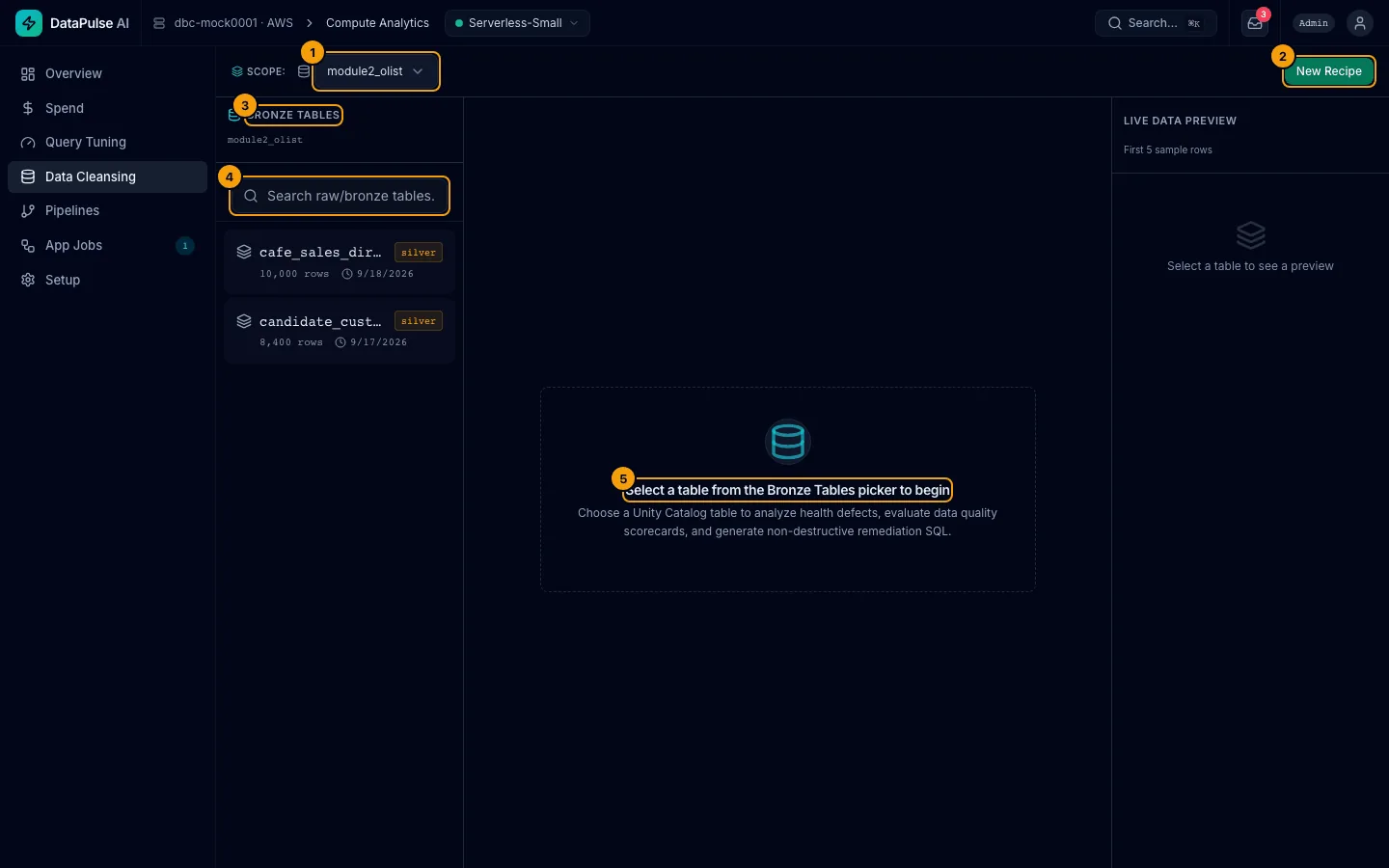
Task: Click the DataPulse AI lightning logo
Action: coord(29,23)
